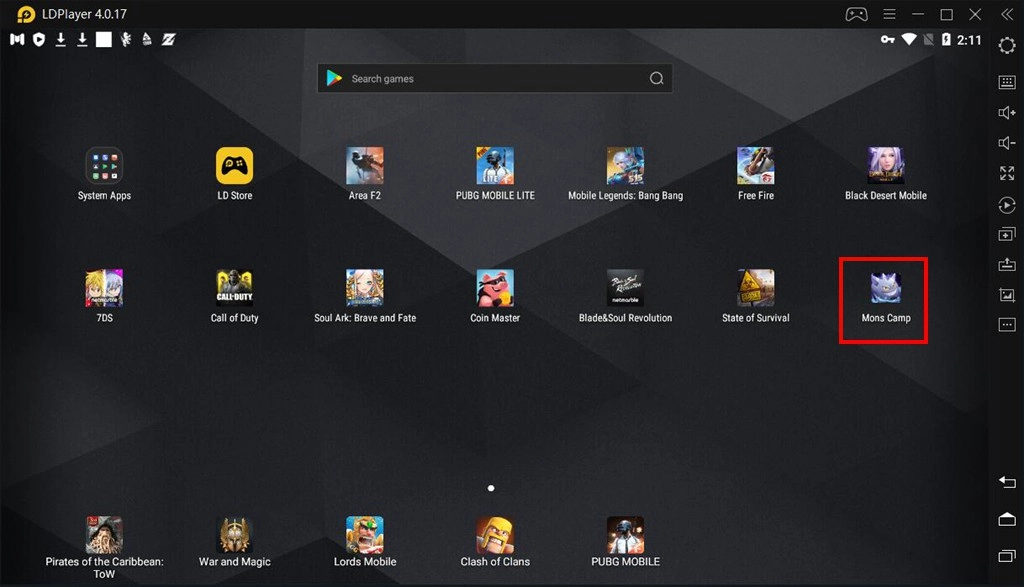This screenshot has height=587, width=1024.
Task: Expand more sidebar tools with ellipsis
Action: (x=1007, y=325)
